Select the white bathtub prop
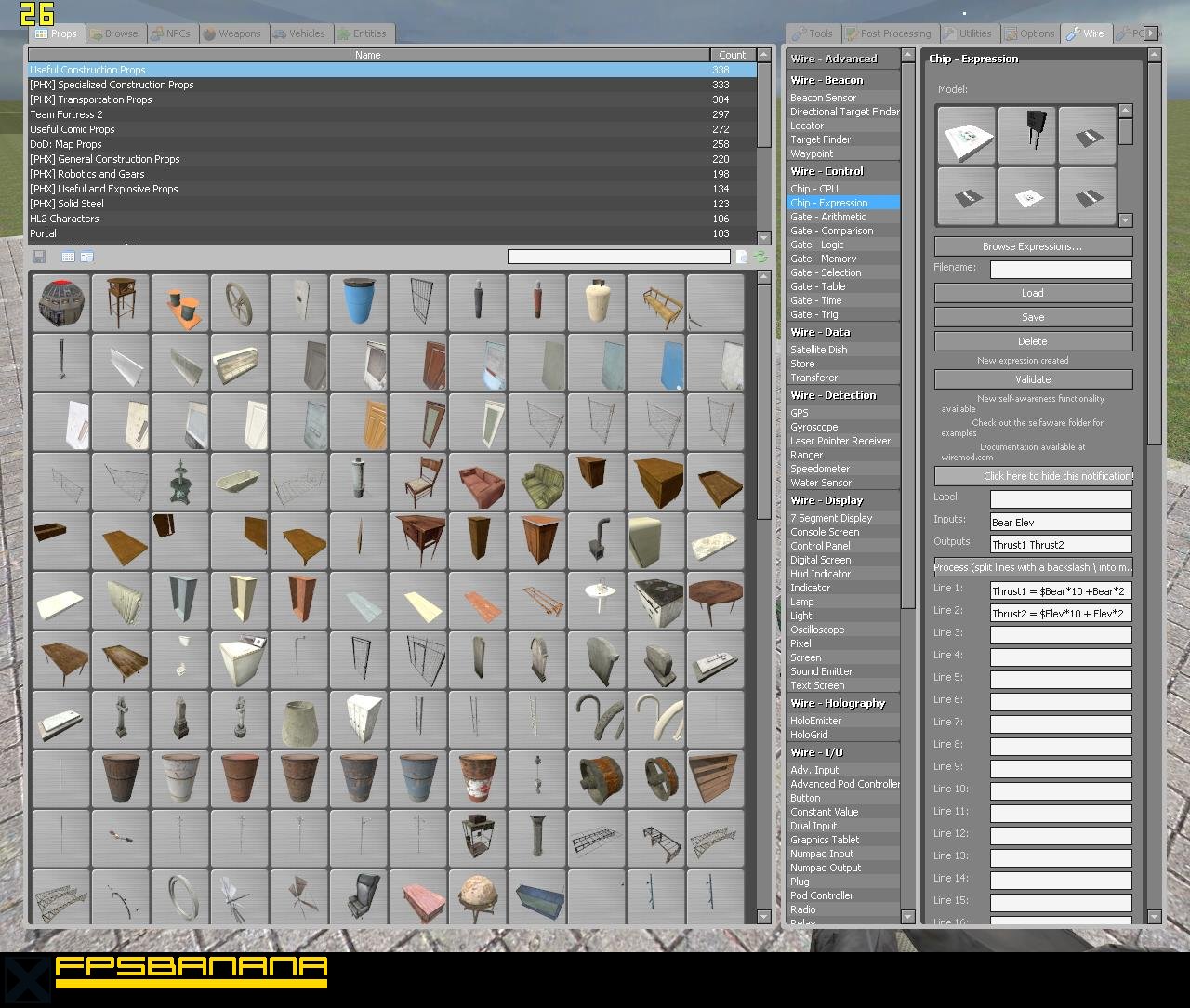Image resolution: width=1190 pixels, height=1008 pixels. [239, 482]
